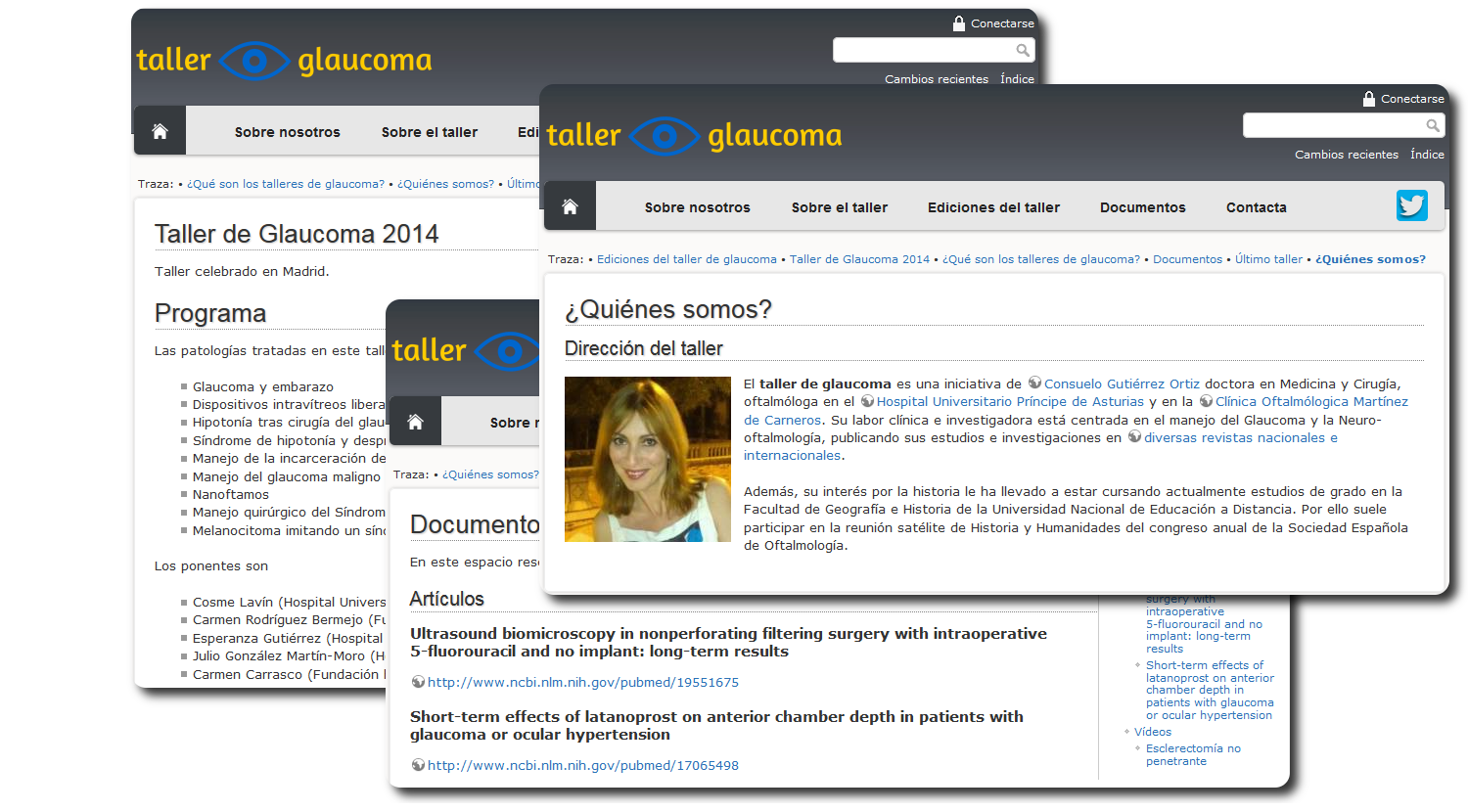
Task: Open Ediciones del taller menu item
Action: (x=993, y=207)
